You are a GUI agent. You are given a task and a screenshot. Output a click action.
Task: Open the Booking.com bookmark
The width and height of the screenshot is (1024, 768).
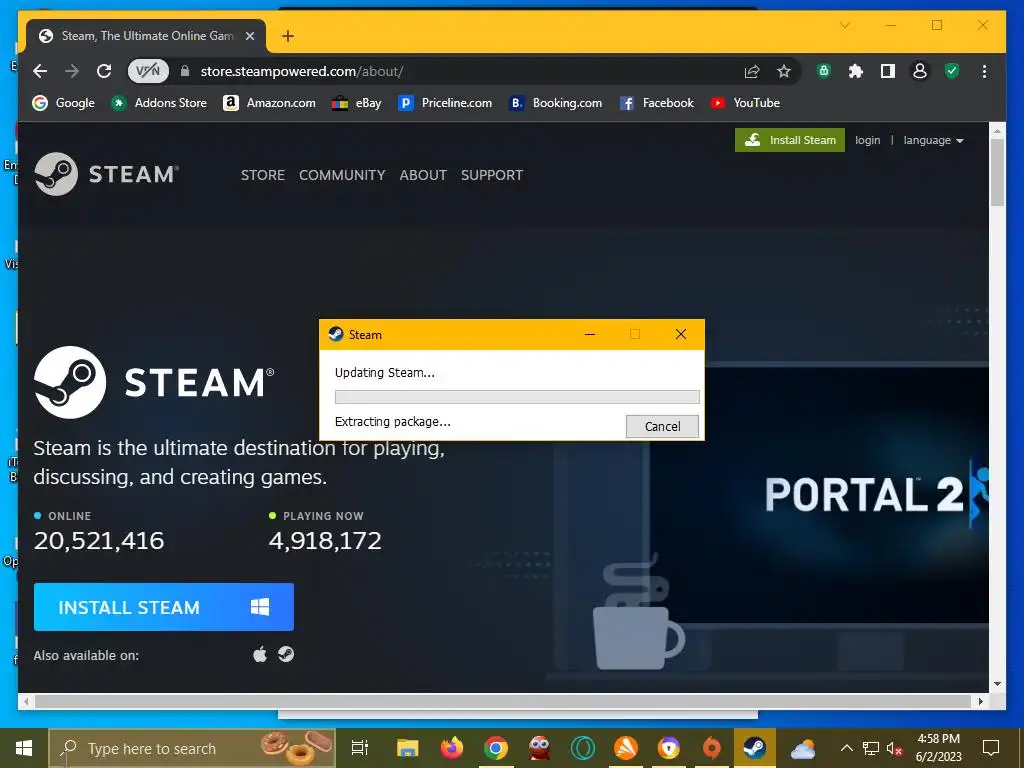pos(555,103)
